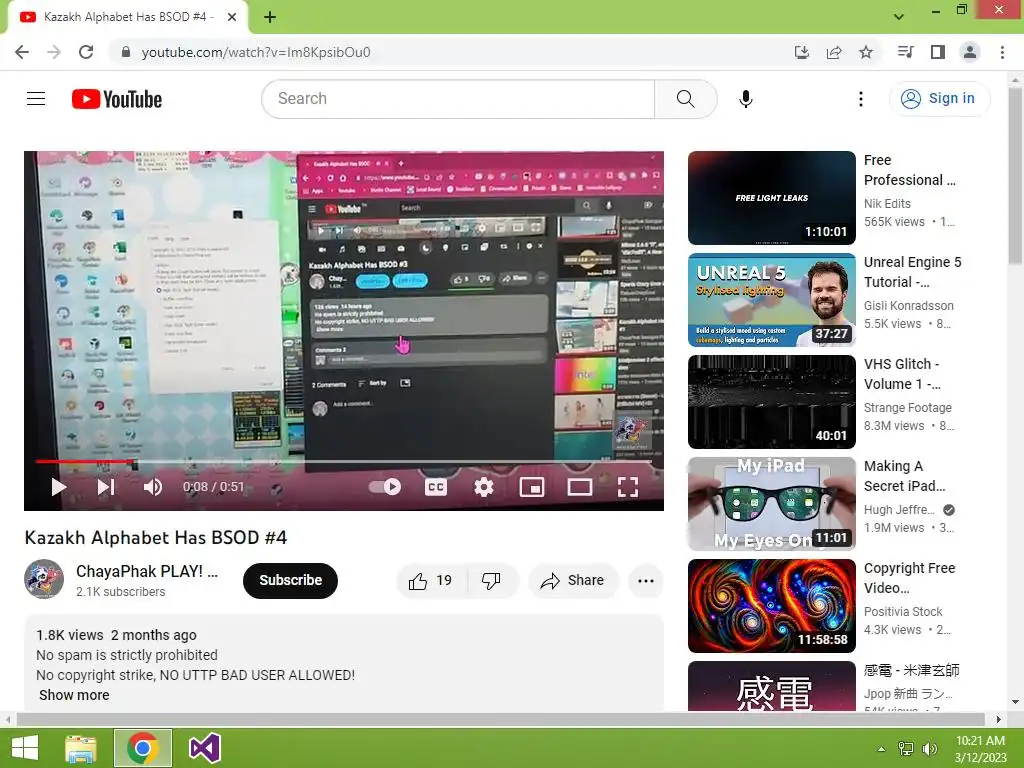Screen dimensions: 1024x768
Task: Open the tab search dropdown chevron
Action: click(x=899, y=17)
